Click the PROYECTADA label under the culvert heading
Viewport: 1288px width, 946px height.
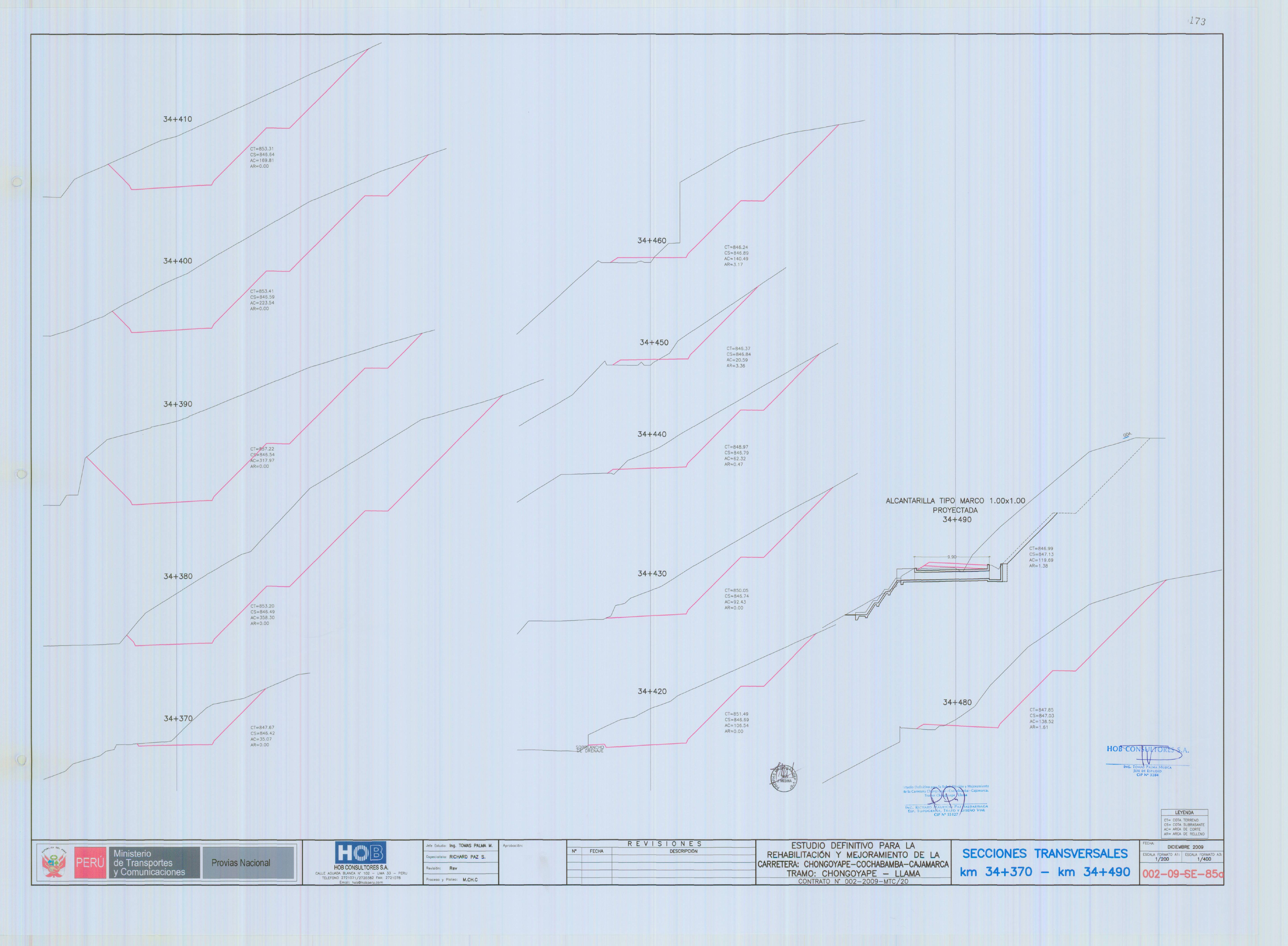pyautogui.click(x=955, y=510)
